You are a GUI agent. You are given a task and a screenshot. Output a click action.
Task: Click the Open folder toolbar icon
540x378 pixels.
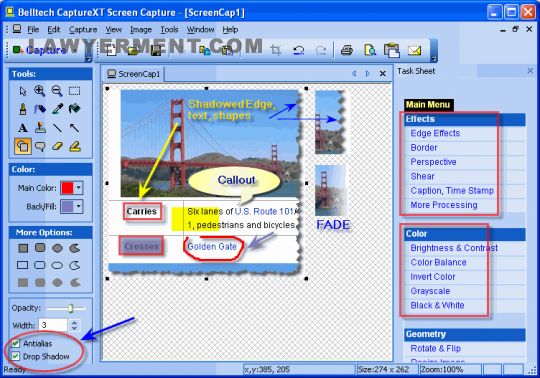coord(133,51)
